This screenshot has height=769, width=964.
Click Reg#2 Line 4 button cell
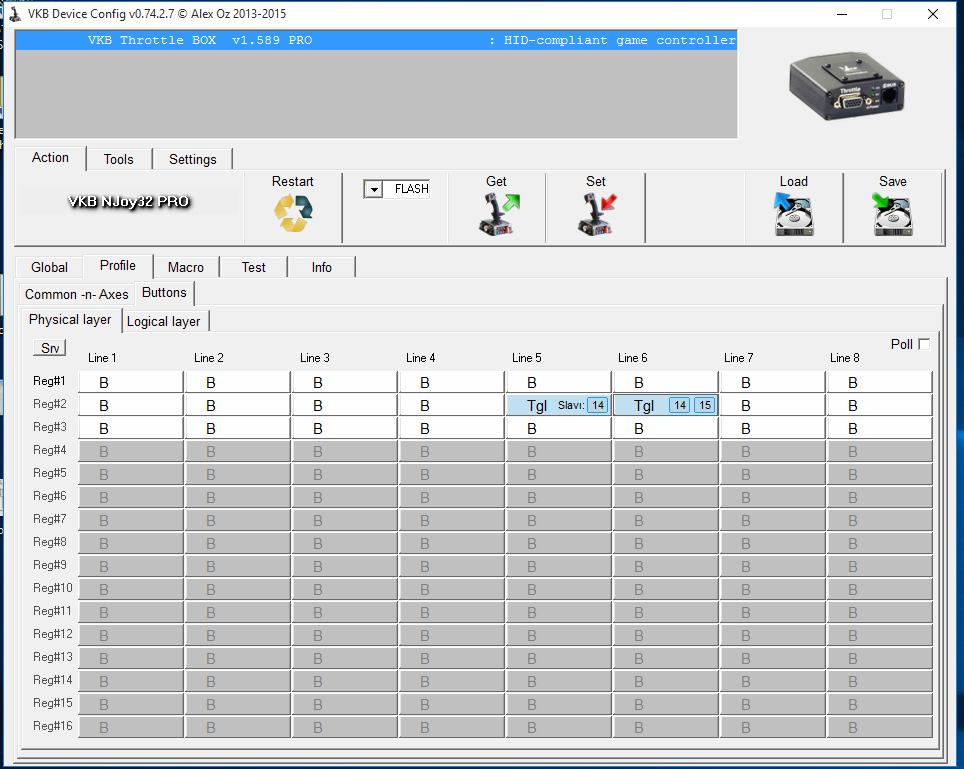451,406
